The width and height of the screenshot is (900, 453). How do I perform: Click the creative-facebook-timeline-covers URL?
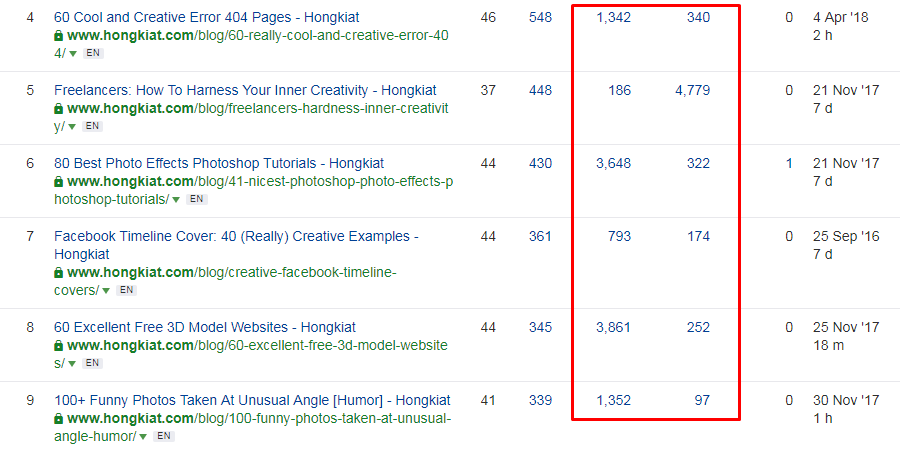point(226,281)
